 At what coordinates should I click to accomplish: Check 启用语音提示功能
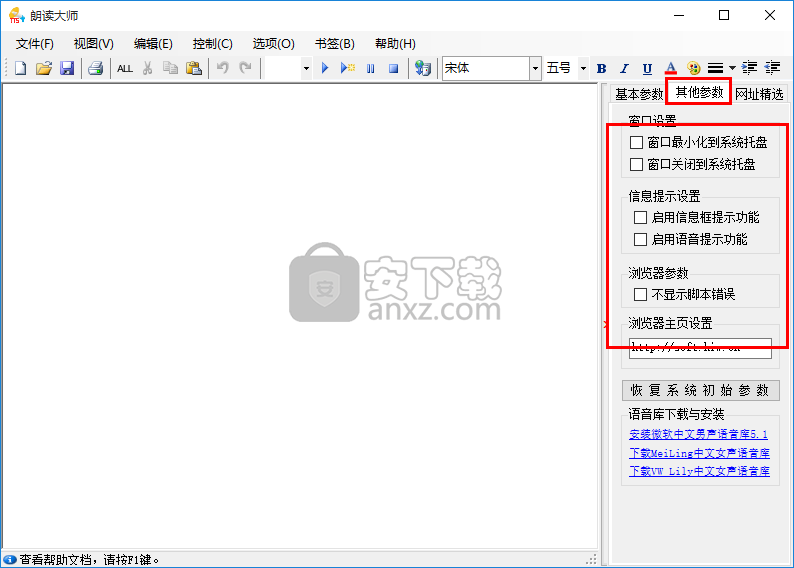[x=640, y=239]
